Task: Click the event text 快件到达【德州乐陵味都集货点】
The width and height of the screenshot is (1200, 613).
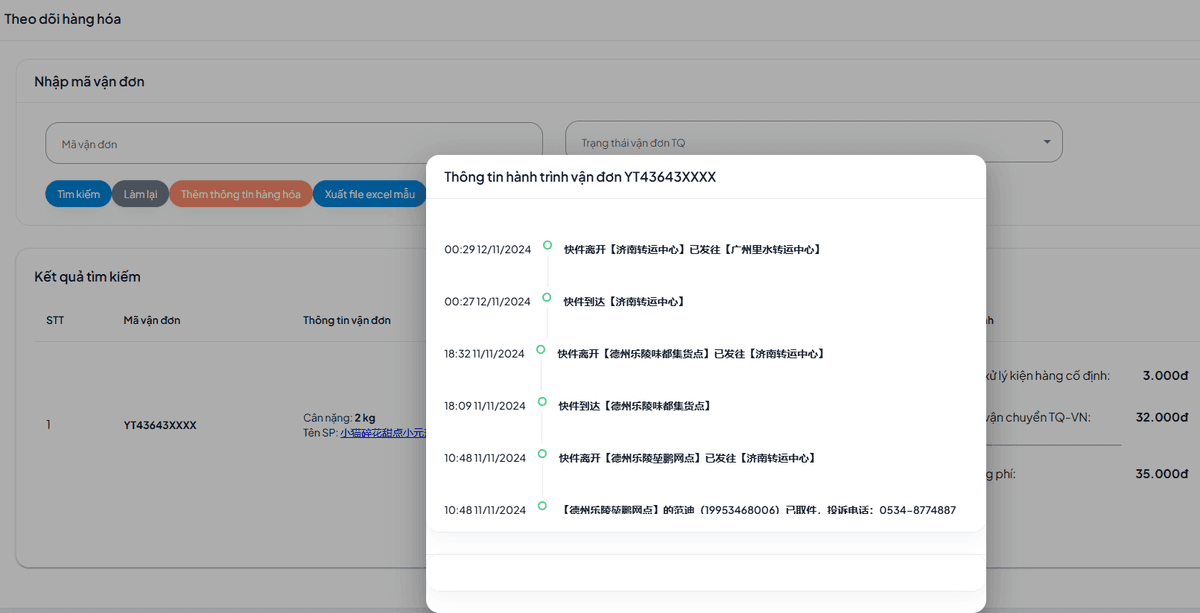Action: 634,406
